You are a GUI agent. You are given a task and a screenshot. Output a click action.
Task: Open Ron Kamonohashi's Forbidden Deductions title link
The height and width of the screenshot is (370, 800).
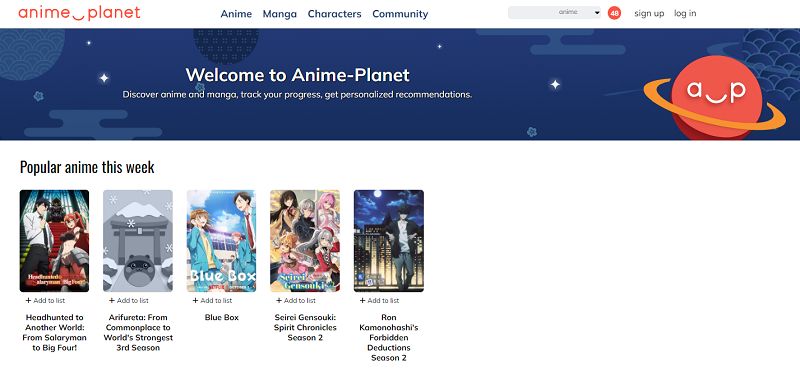[389, 338]
